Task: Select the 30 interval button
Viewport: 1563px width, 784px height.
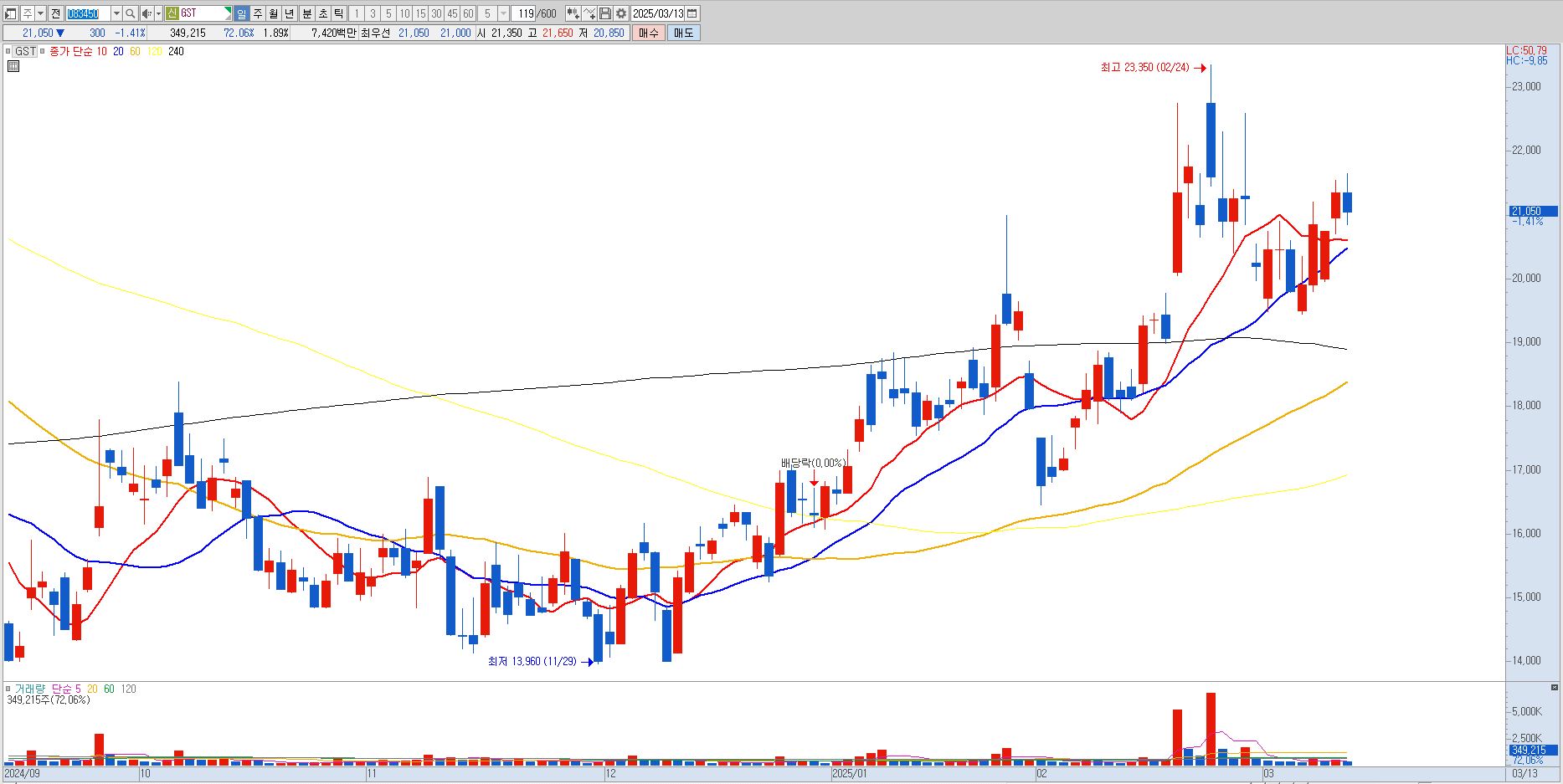Action: click(x=436, y=13)
